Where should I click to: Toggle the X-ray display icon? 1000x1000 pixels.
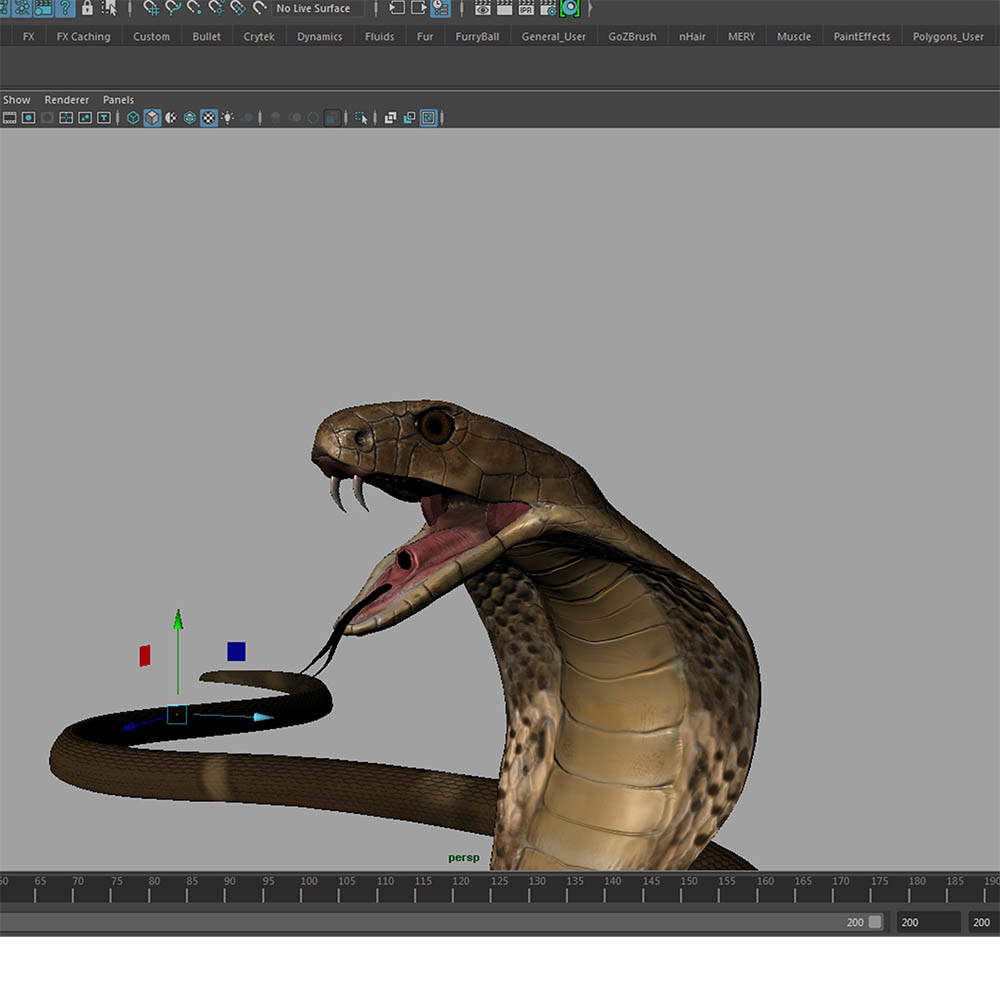click(390, 117)
